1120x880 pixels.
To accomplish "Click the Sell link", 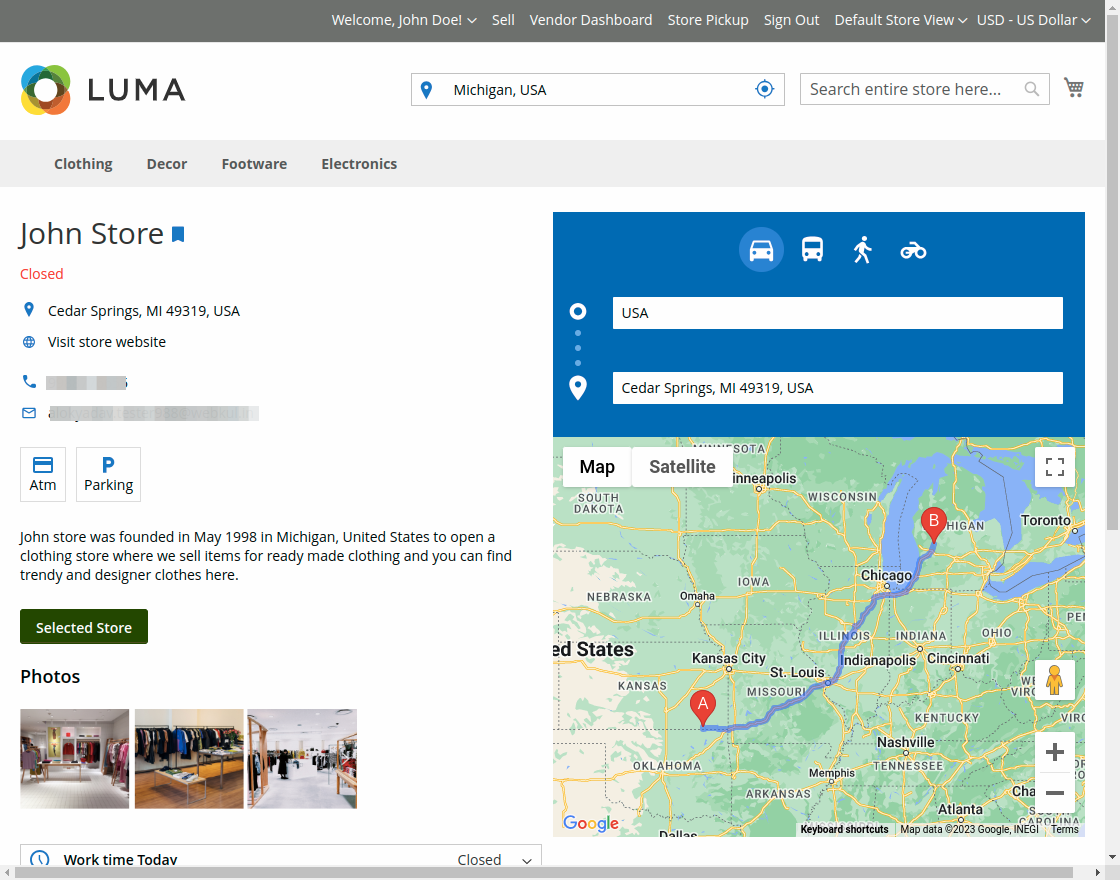I will click(503, 20).
